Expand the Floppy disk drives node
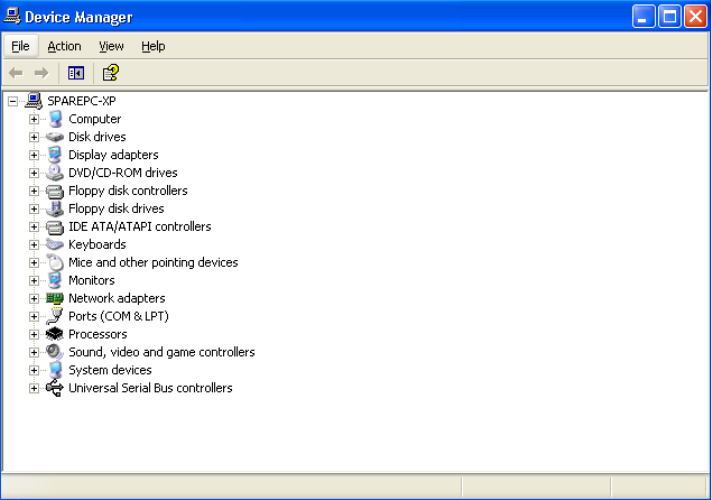Viewport: 712px width, 500px height. (x=34, y=208)
